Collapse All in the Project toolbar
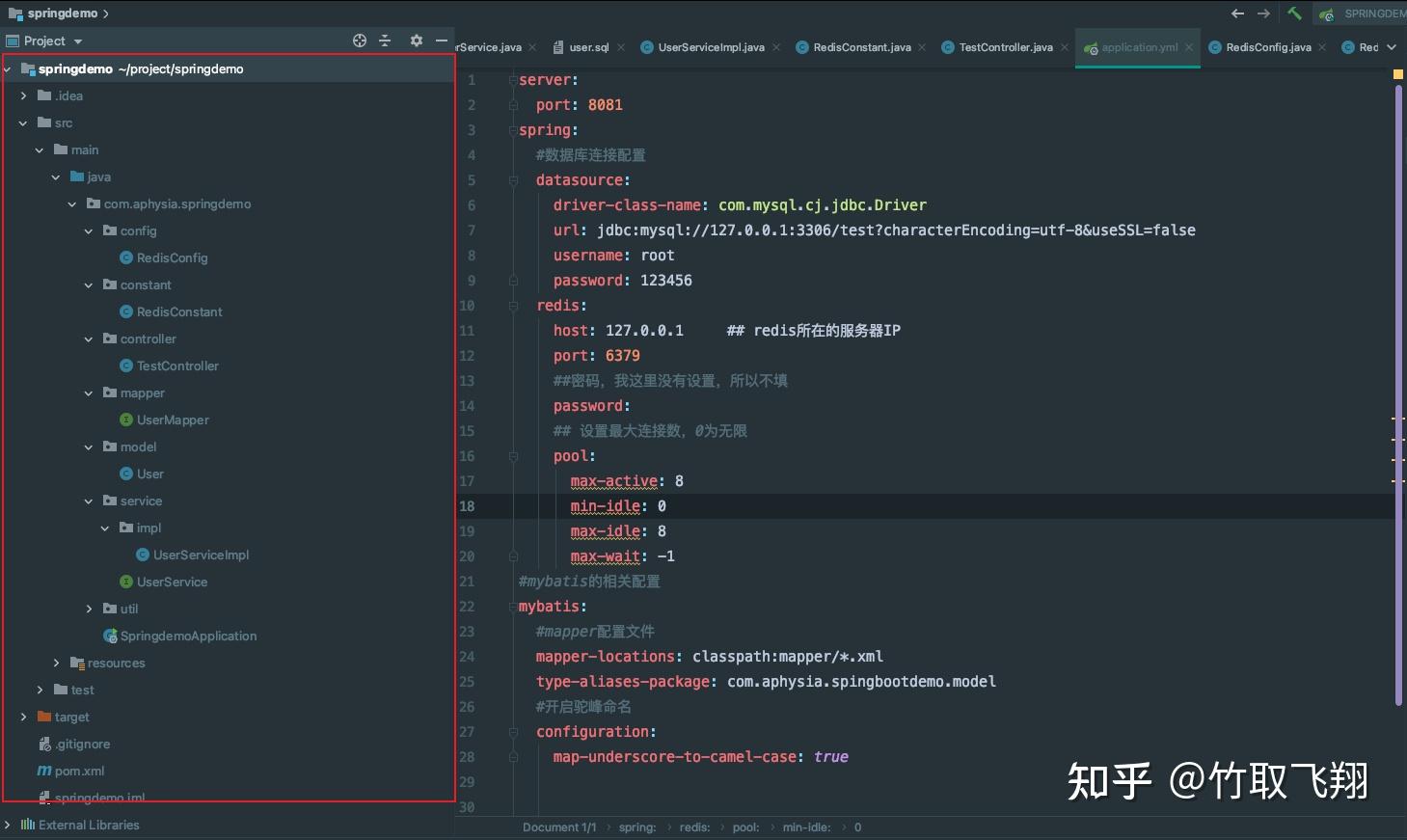The height and width of the screenshot is (840, 1407). click(385, 41)
